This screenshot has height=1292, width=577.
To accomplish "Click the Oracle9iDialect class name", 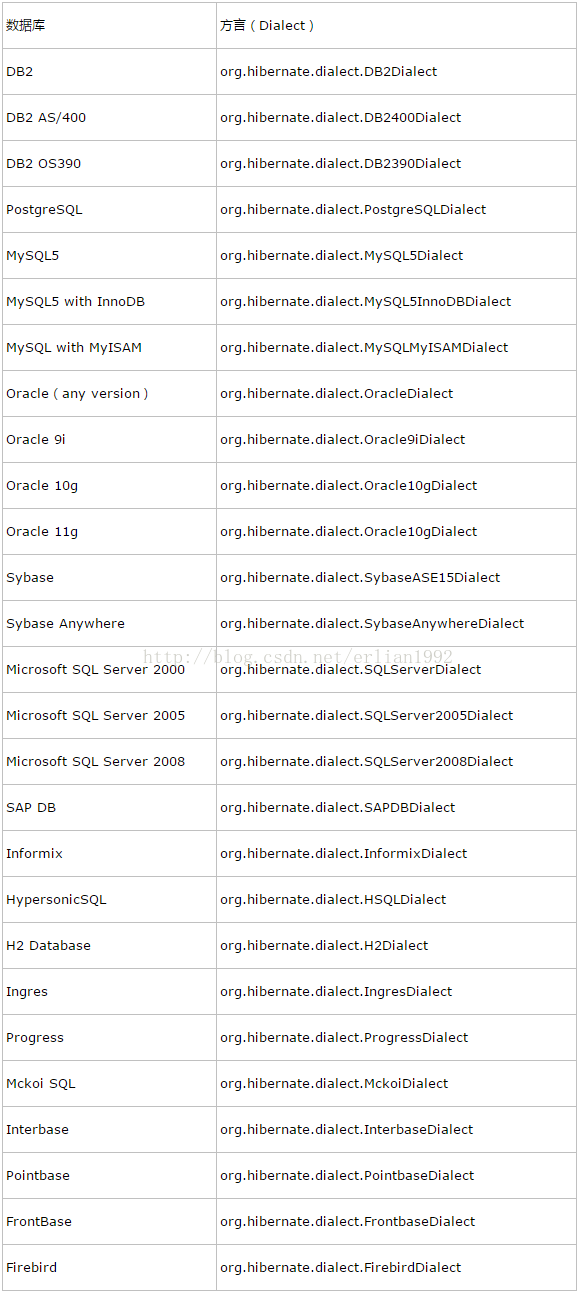I will click(x=343, y=440).
